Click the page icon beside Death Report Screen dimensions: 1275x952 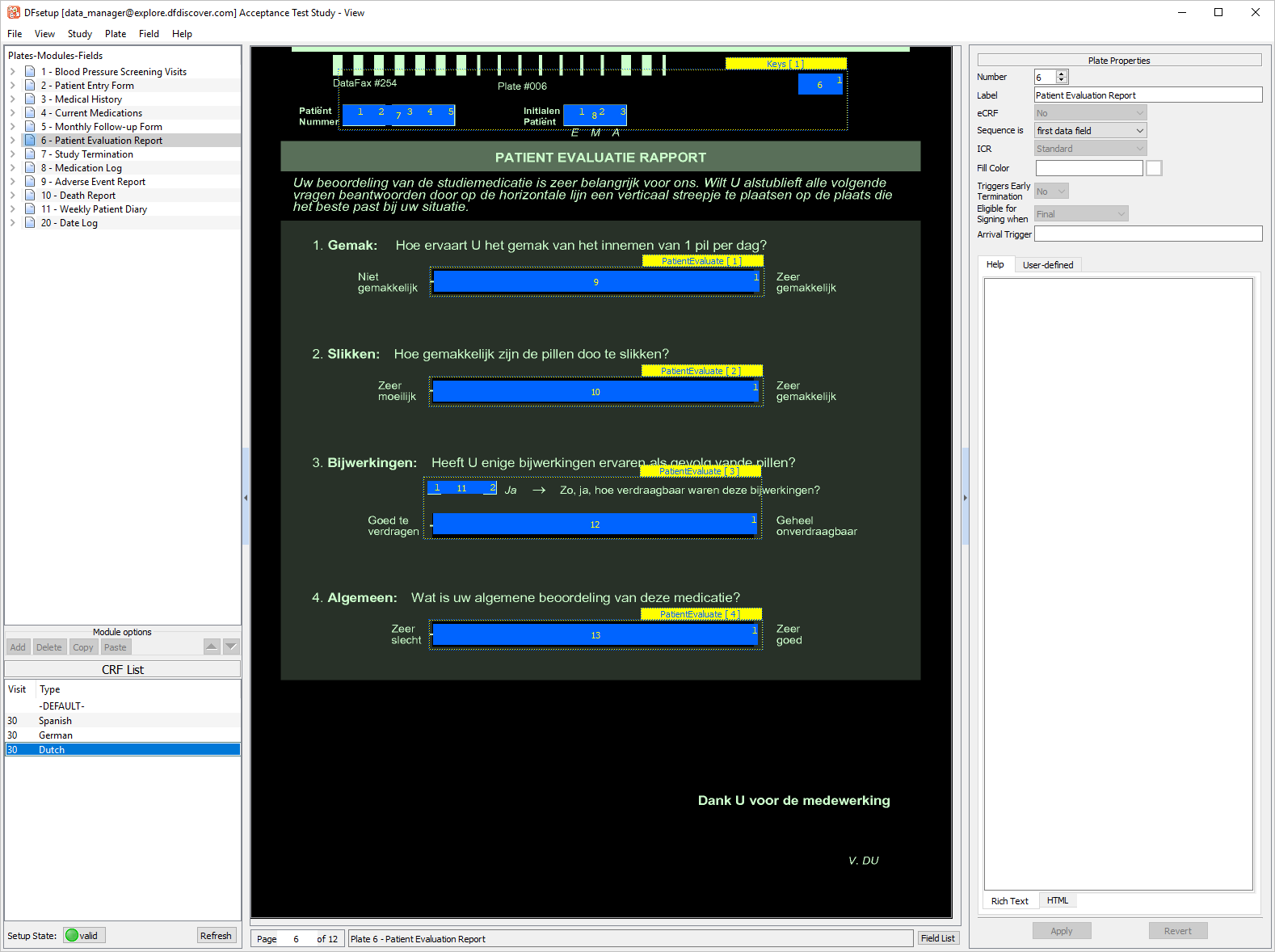pos(30,196)
